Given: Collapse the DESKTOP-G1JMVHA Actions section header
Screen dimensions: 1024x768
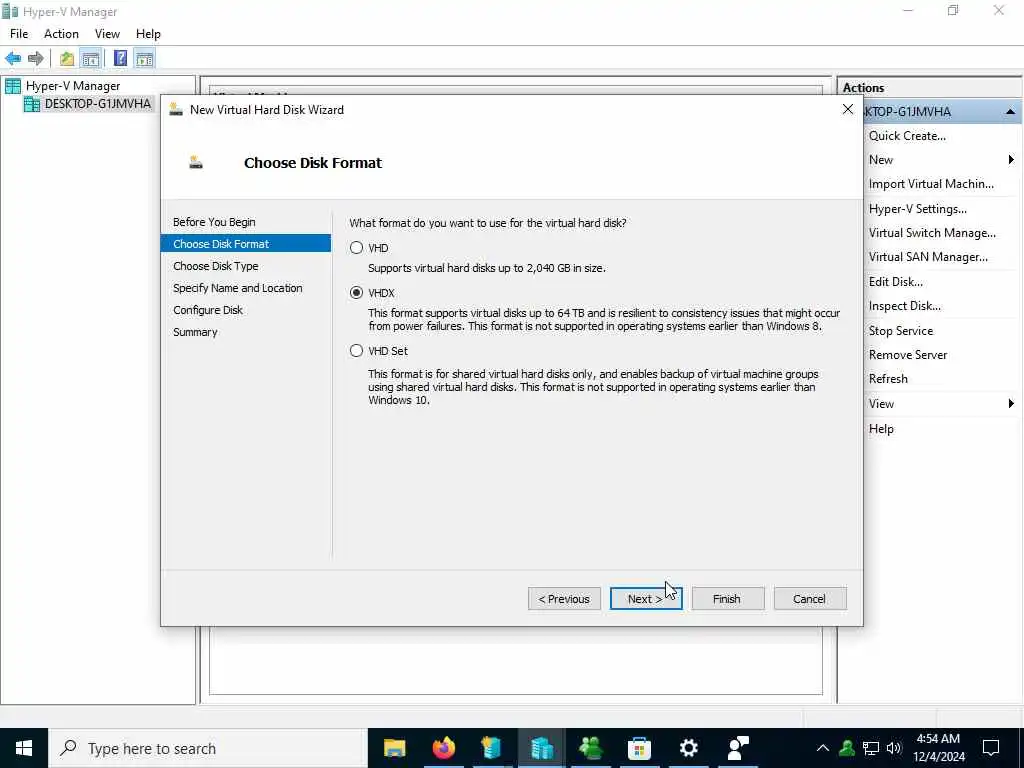Looking at the screenshot, I should click(x=1010, y=112).
